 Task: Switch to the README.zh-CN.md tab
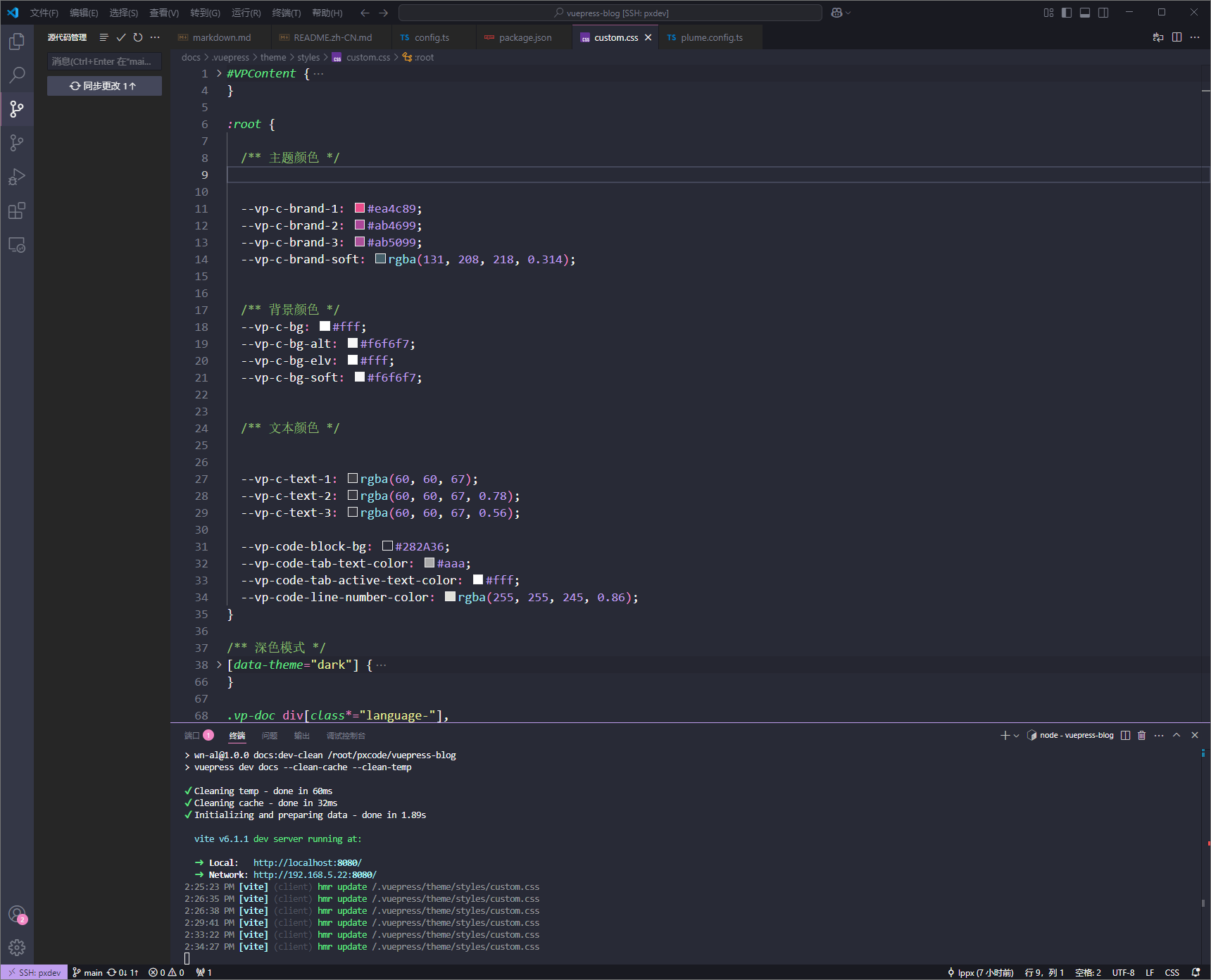pyautogui.click(x=332, y=37)
